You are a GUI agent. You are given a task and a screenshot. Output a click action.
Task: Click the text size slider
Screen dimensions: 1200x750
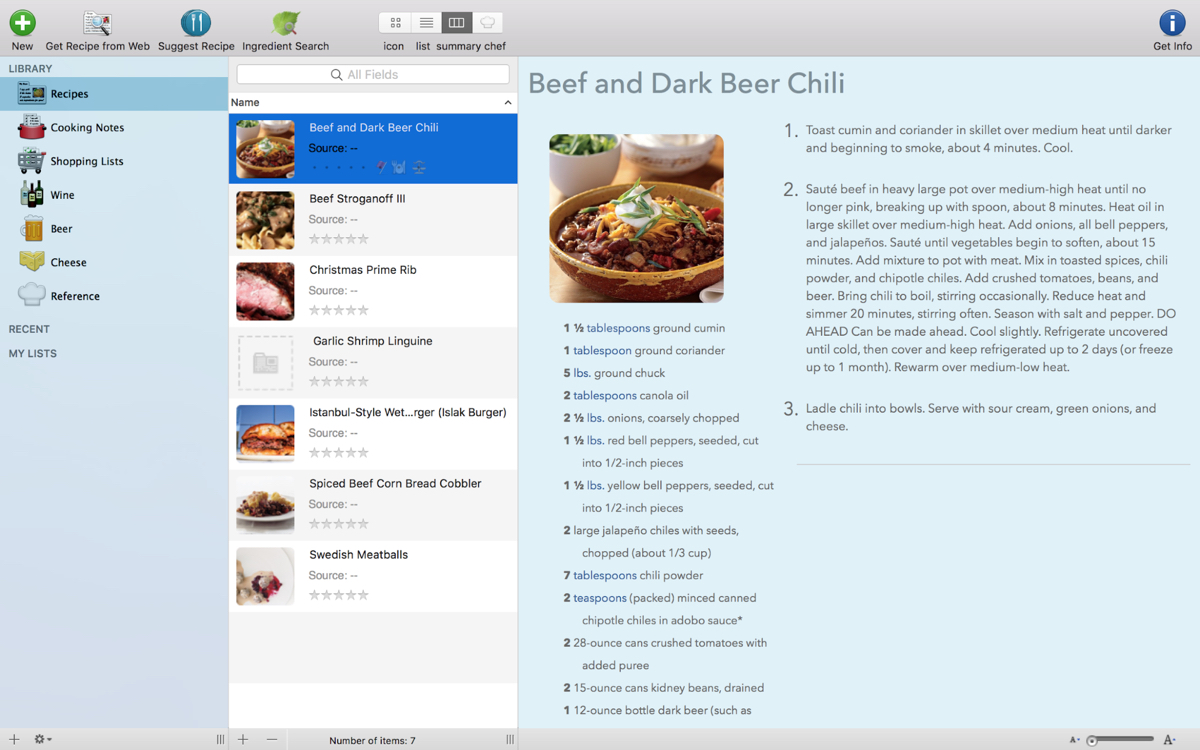(1120, 740)
